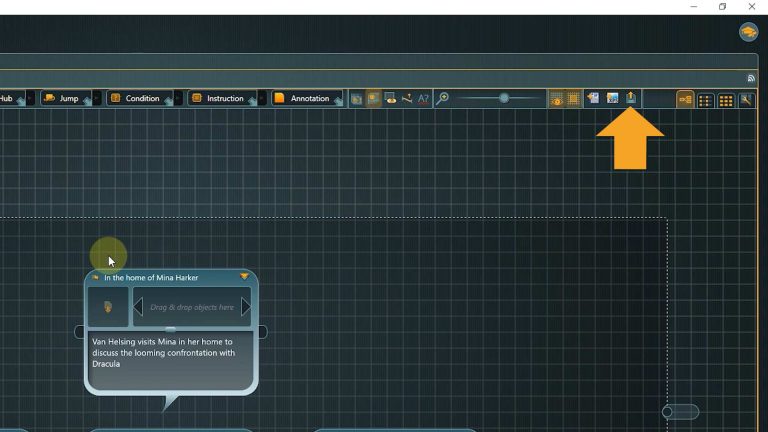Restore down the application window
This screenshot has height=432, width=768.
(722, 7)
